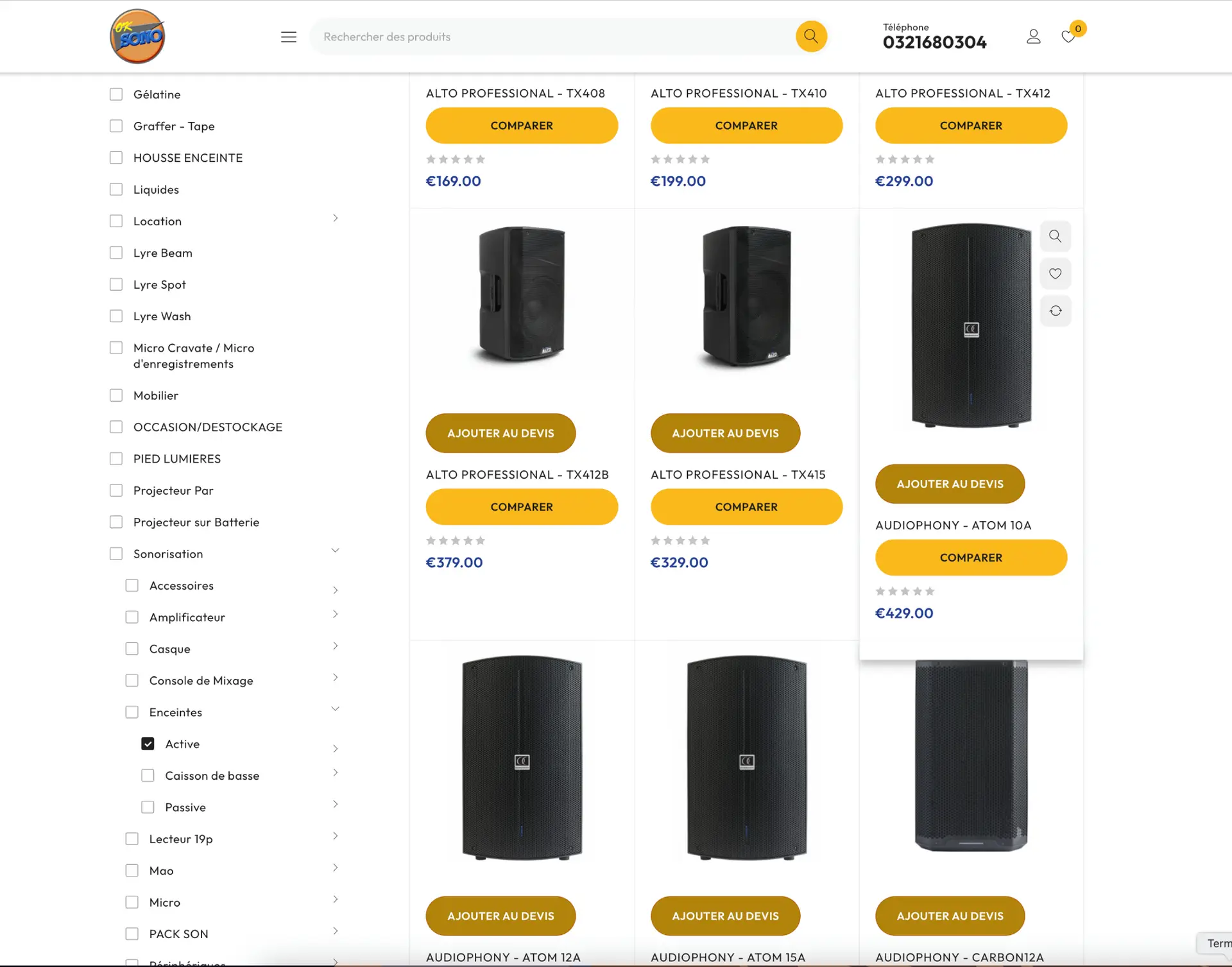Click the OK Sono logo

137,37
